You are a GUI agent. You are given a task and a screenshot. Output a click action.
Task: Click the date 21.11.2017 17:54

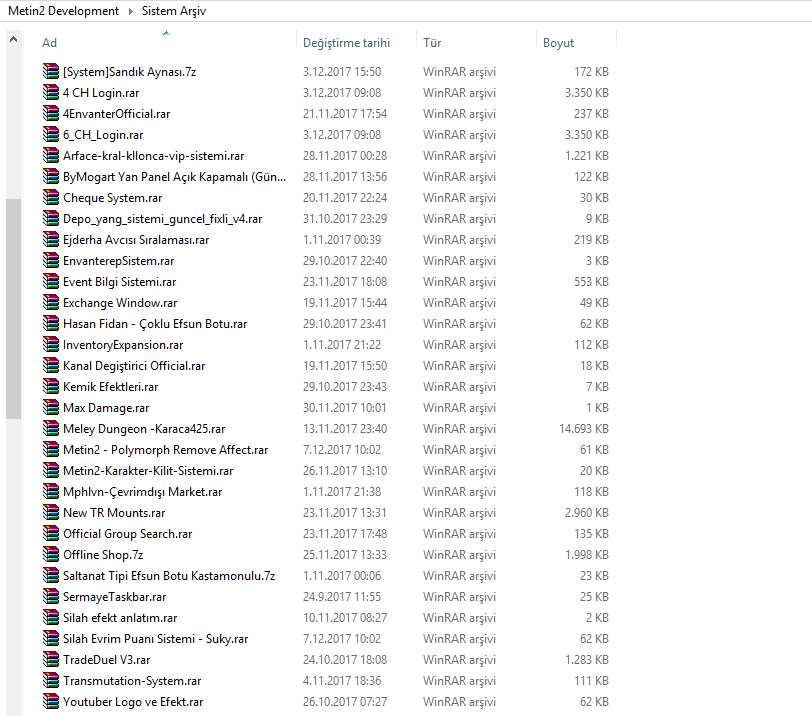point(345,113)
